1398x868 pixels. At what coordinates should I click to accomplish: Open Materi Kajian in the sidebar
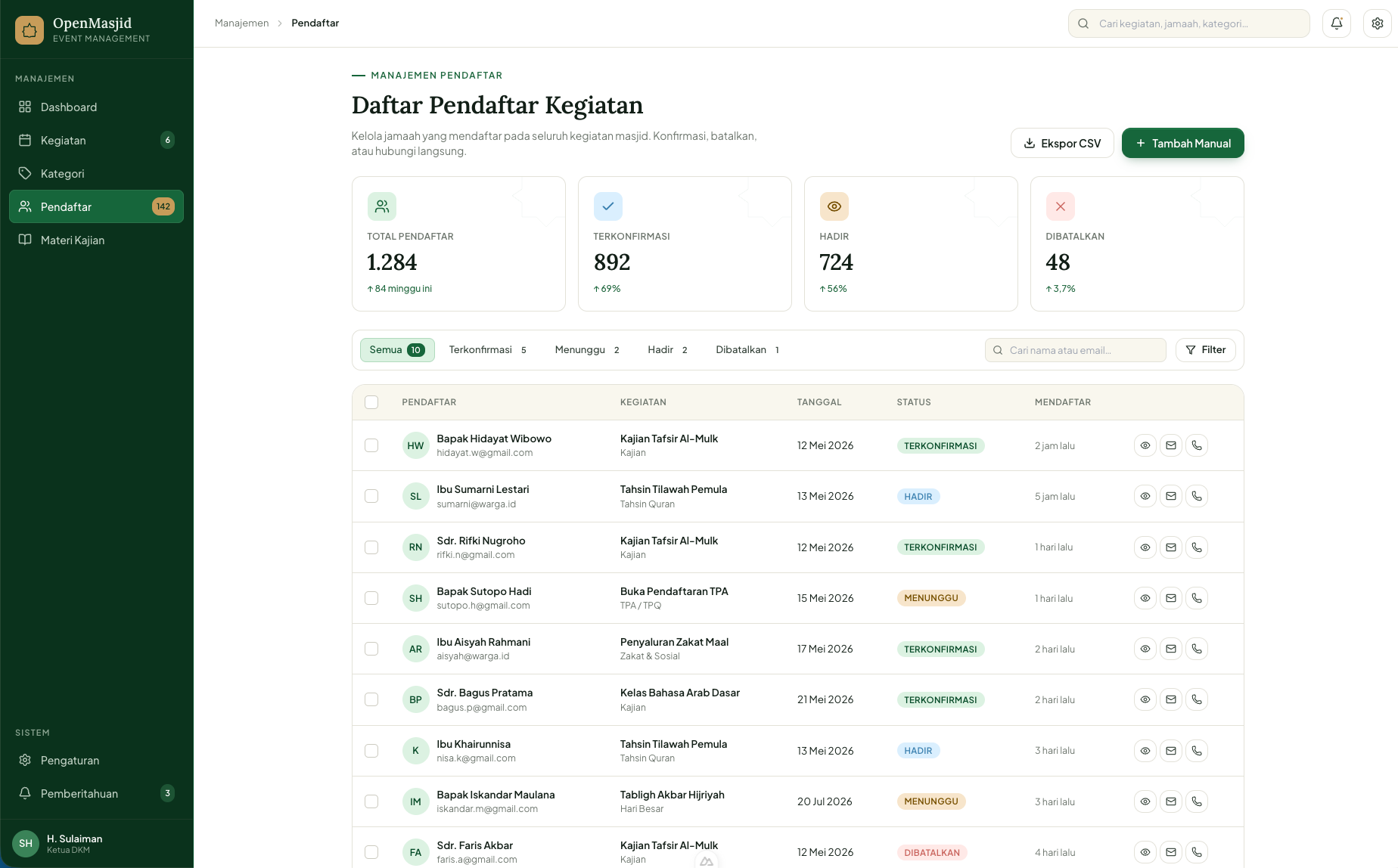pyautogui.click(x=96, y=240)
